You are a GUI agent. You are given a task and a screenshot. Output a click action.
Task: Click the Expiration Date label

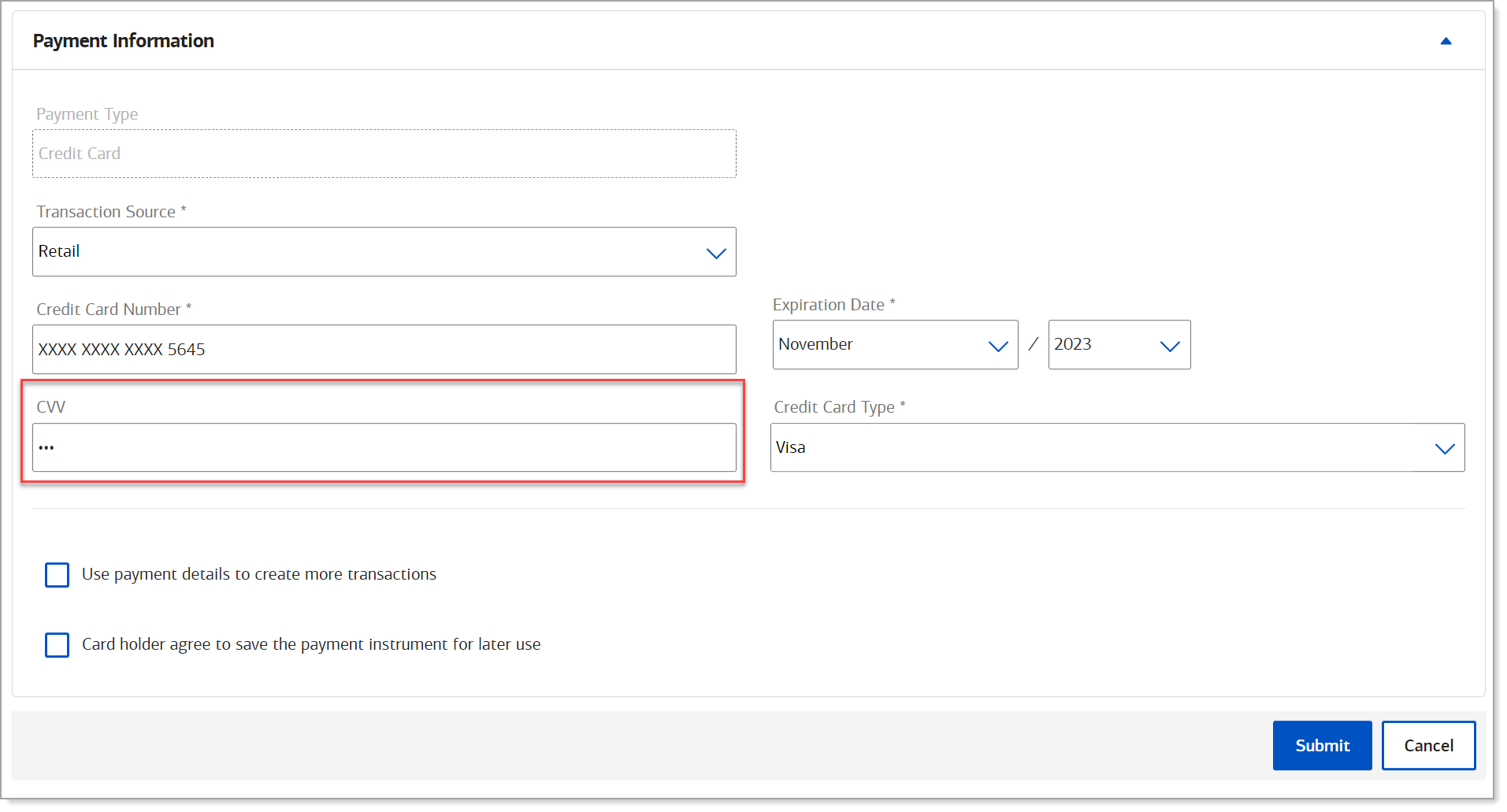point(833,305)
